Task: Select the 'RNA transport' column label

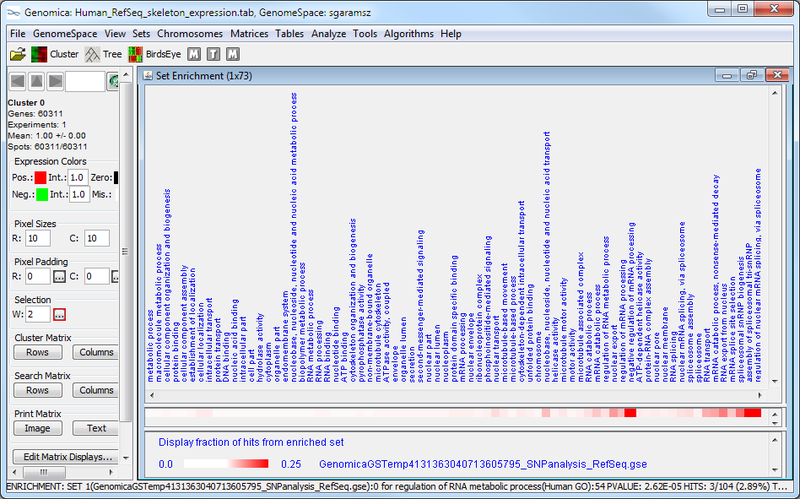Action: pos(707,355)
